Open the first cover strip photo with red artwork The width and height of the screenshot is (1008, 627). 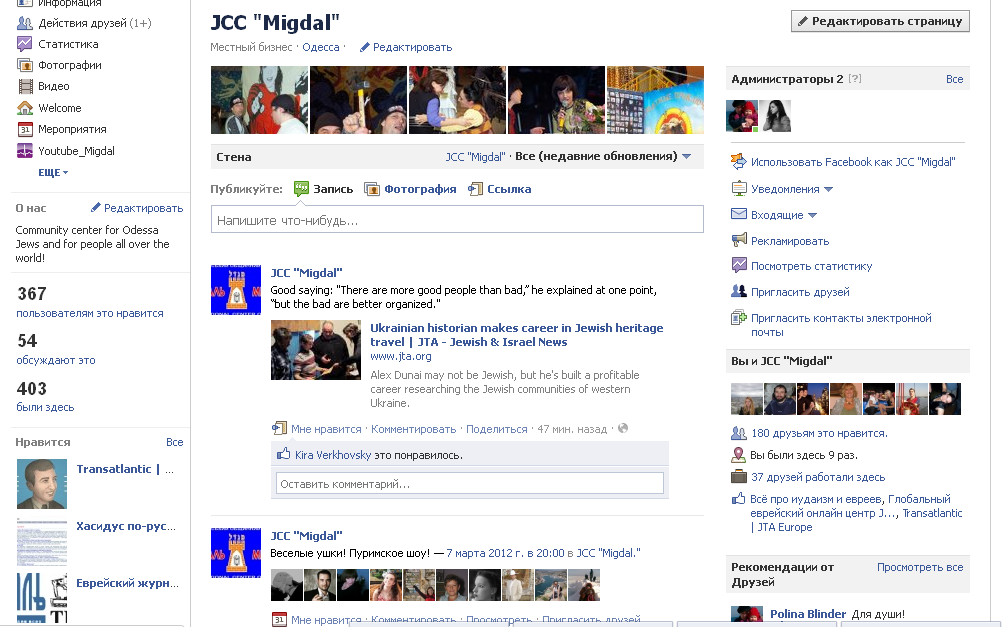[x=260, y=100]
